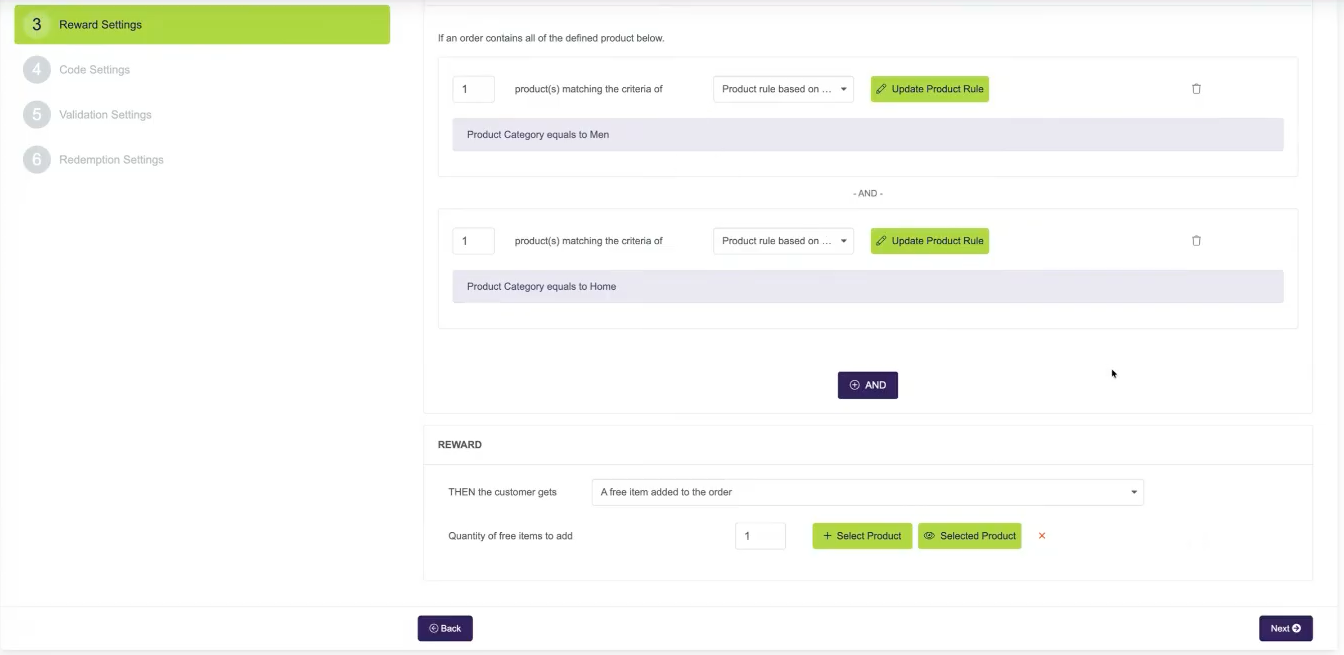The width and height of the screenshot is (1344, 655).
Task: Open Reward Settings step
Action: pyautogui.click(x=202, y=24)
